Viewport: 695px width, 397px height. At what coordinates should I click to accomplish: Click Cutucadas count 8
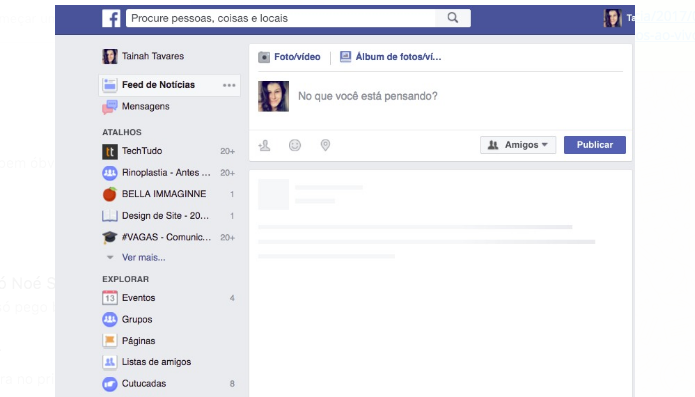pyautogui.click(x=232, y=384)
